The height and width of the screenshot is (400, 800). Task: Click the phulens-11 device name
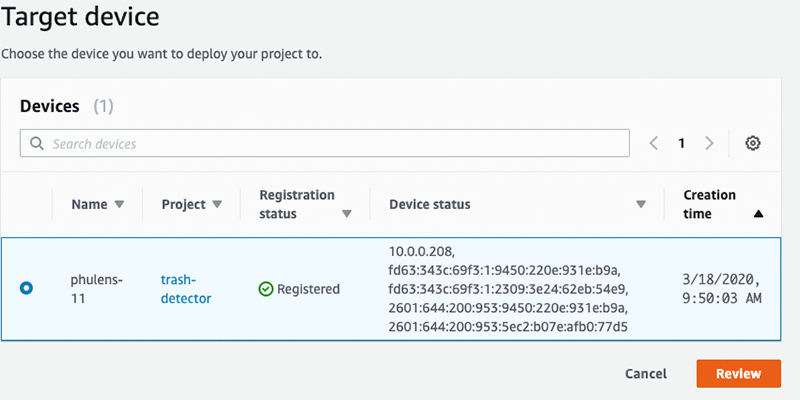pos(96,289)
